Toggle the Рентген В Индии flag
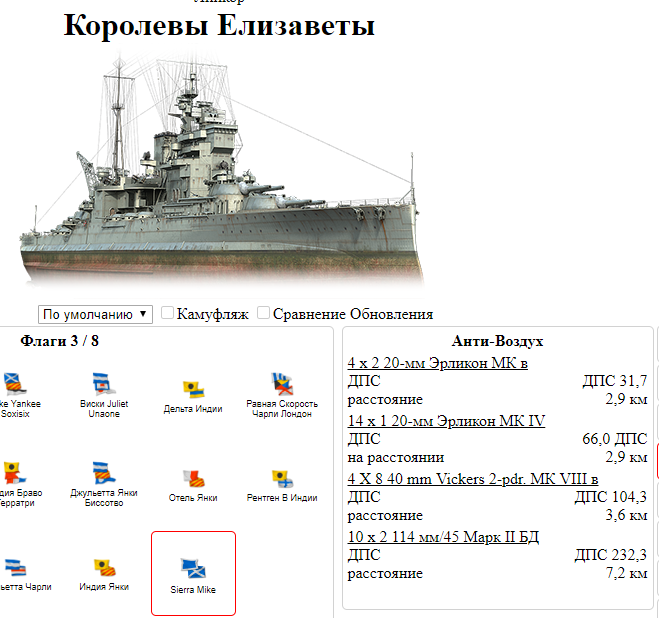The width and height of the screenshot is (659, 618). pos(282,483)
